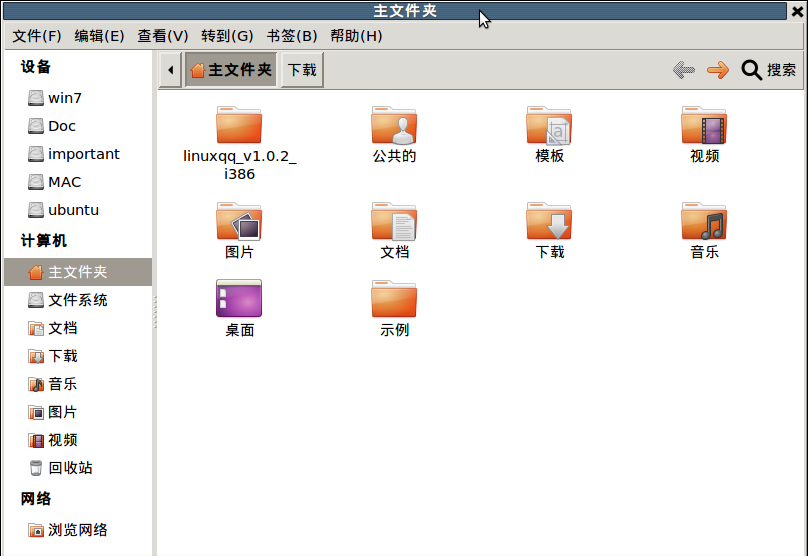
Task: Open the 文件(F) menu
Action: pos(37,36)
